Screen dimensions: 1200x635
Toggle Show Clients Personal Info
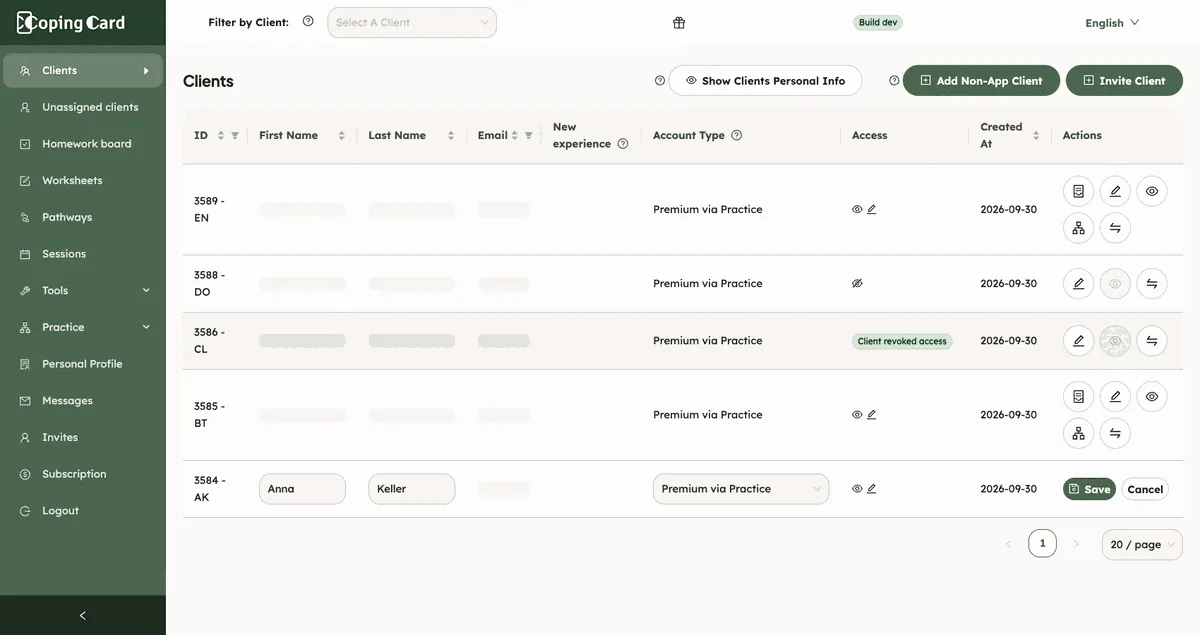765,81
